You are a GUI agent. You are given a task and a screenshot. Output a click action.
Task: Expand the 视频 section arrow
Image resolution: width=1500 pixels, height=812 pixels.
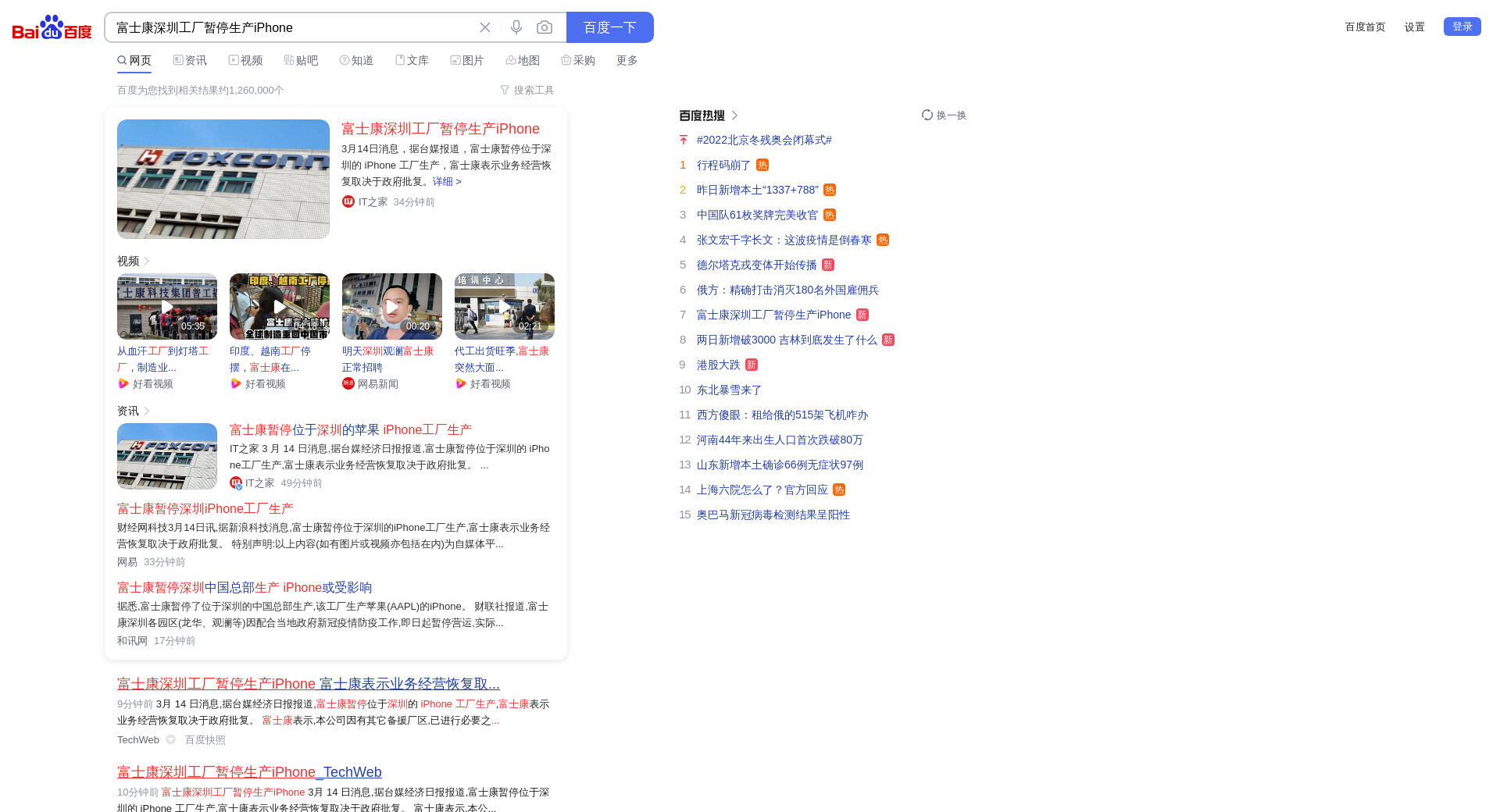(147, 261)
